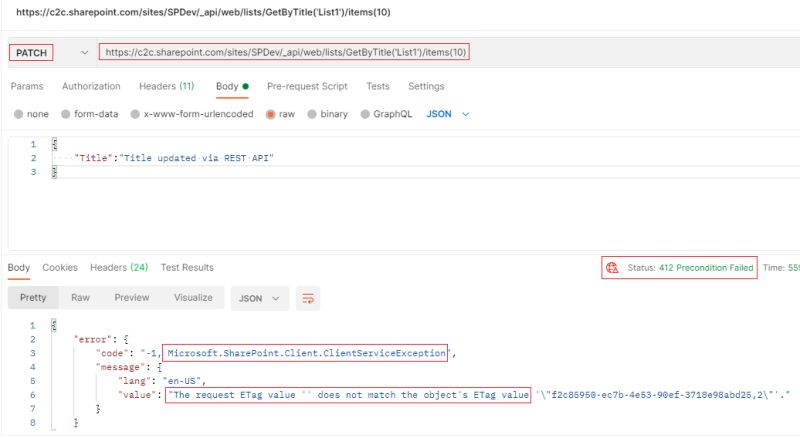This screenshot has height=438, width=800.
Task: Switch to the Test Results tab
Action: [187, 267]
